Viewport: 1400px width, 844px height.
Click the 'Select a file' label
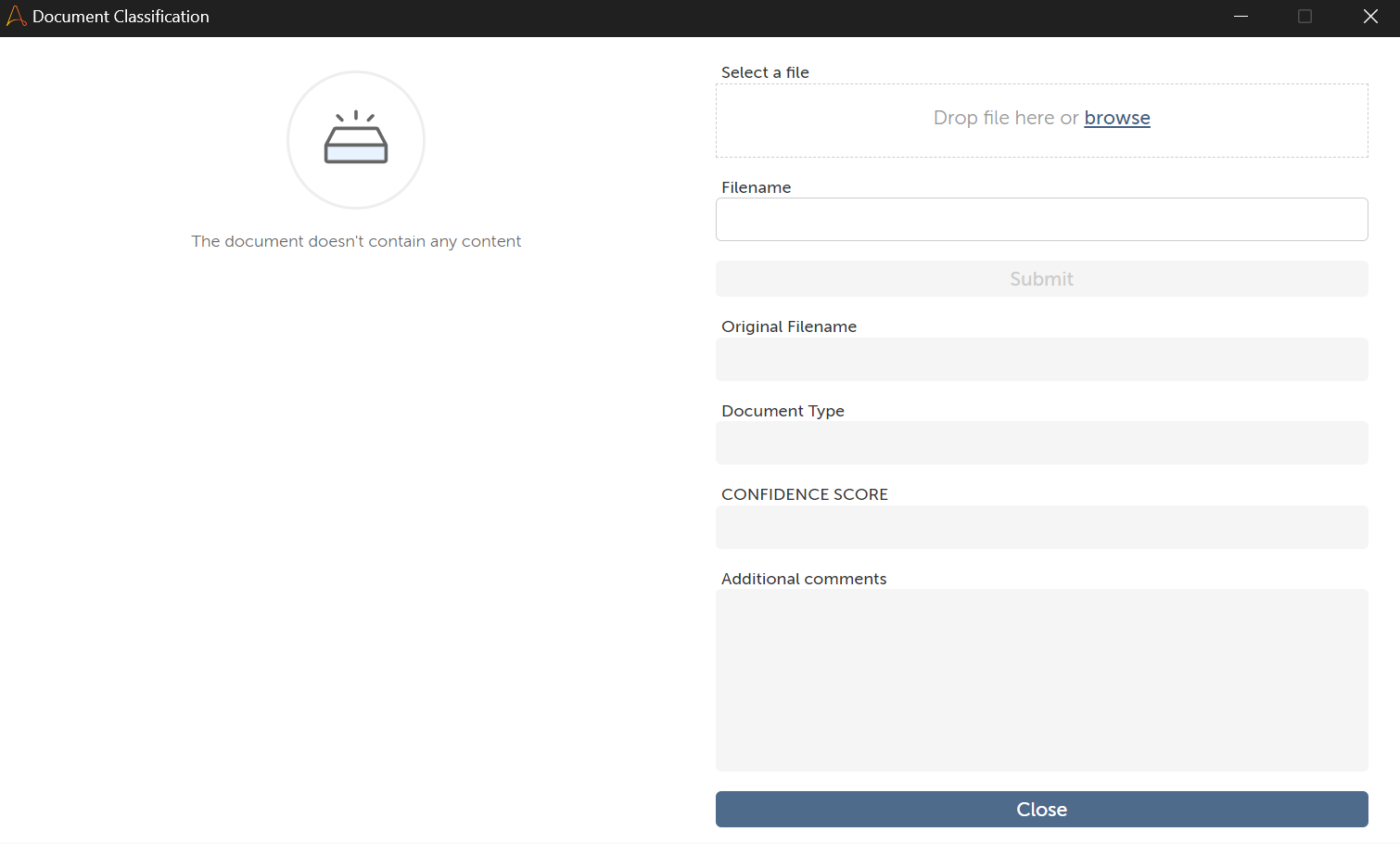[x=765, y=72]
